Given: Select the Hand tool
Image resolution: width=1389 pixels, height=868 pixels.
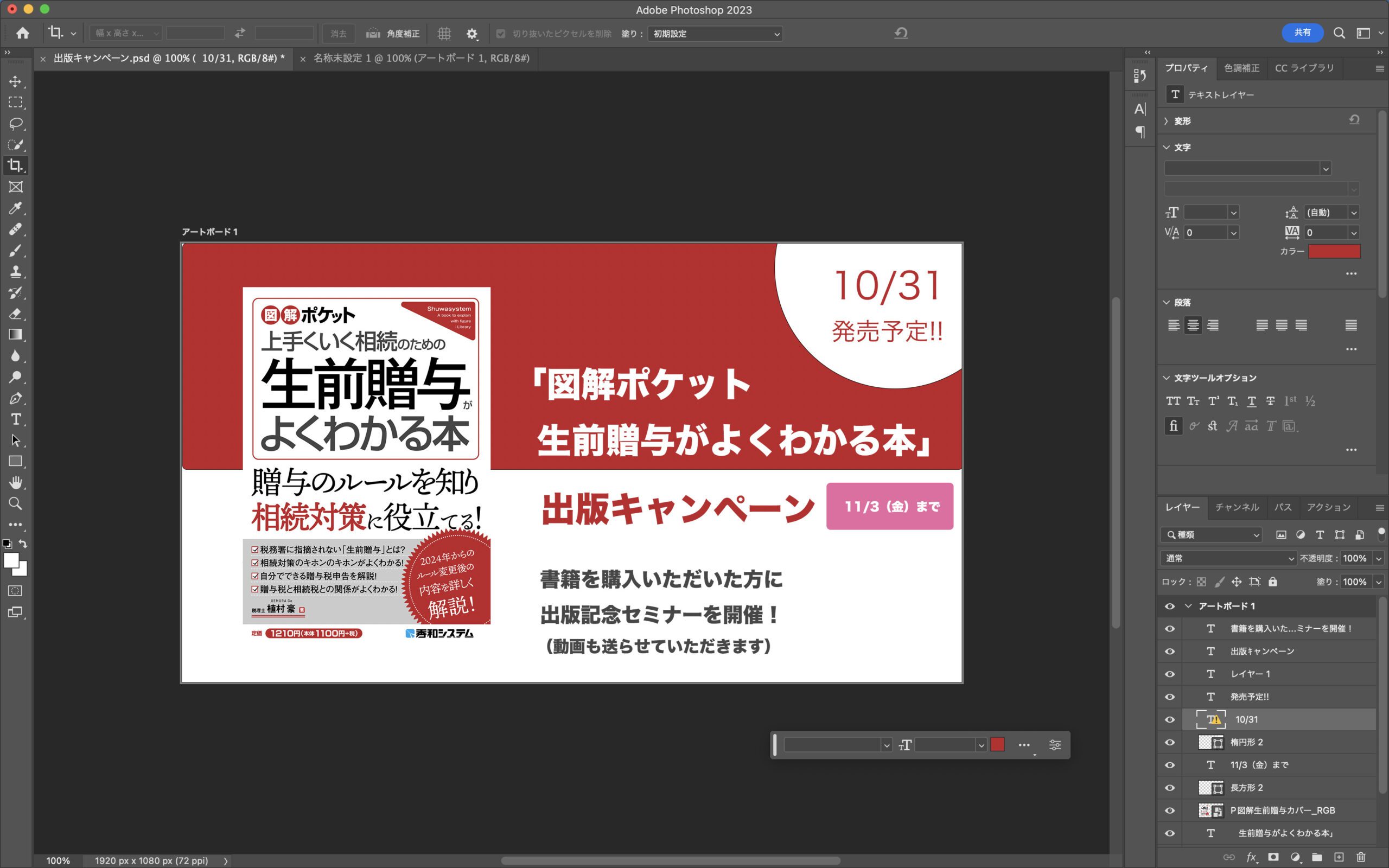Looking at the screenshot, I should [x=16, y=483].
